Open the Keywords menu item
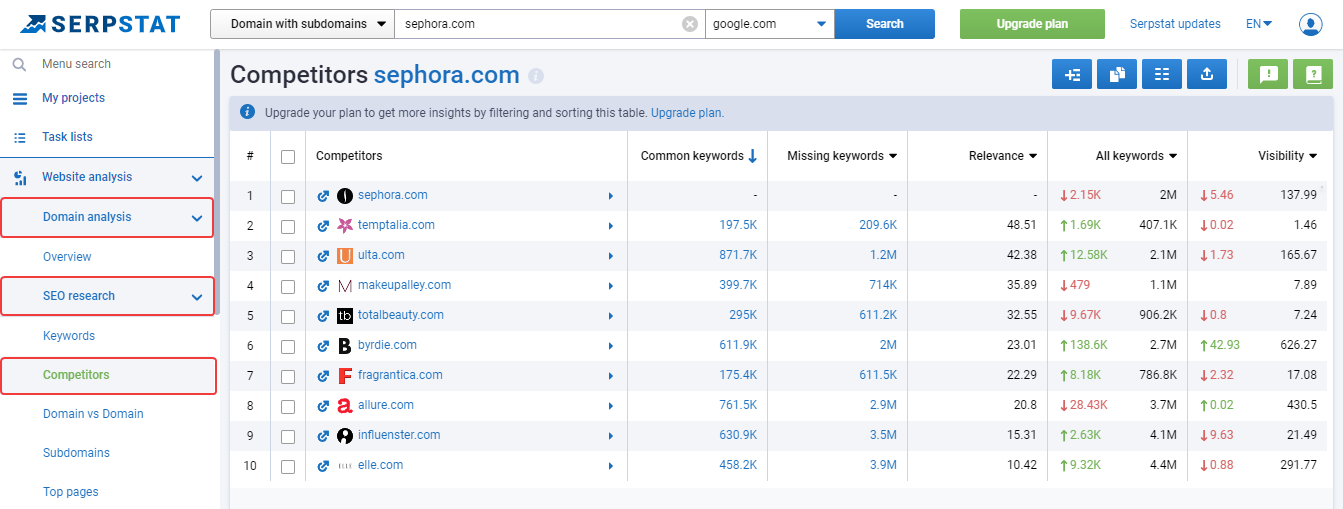The width and height of the screenshot is (1343, 509). [x=69, y=336]
